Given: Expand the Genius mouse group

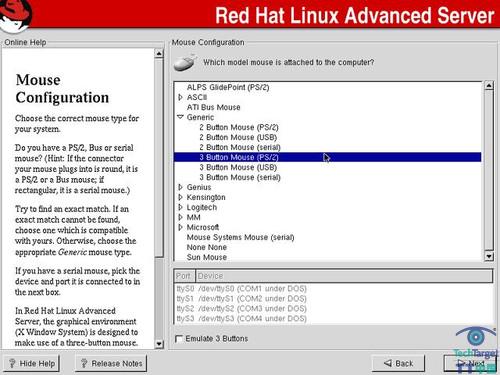Looking at the screenshot, I should coord(180,187).
